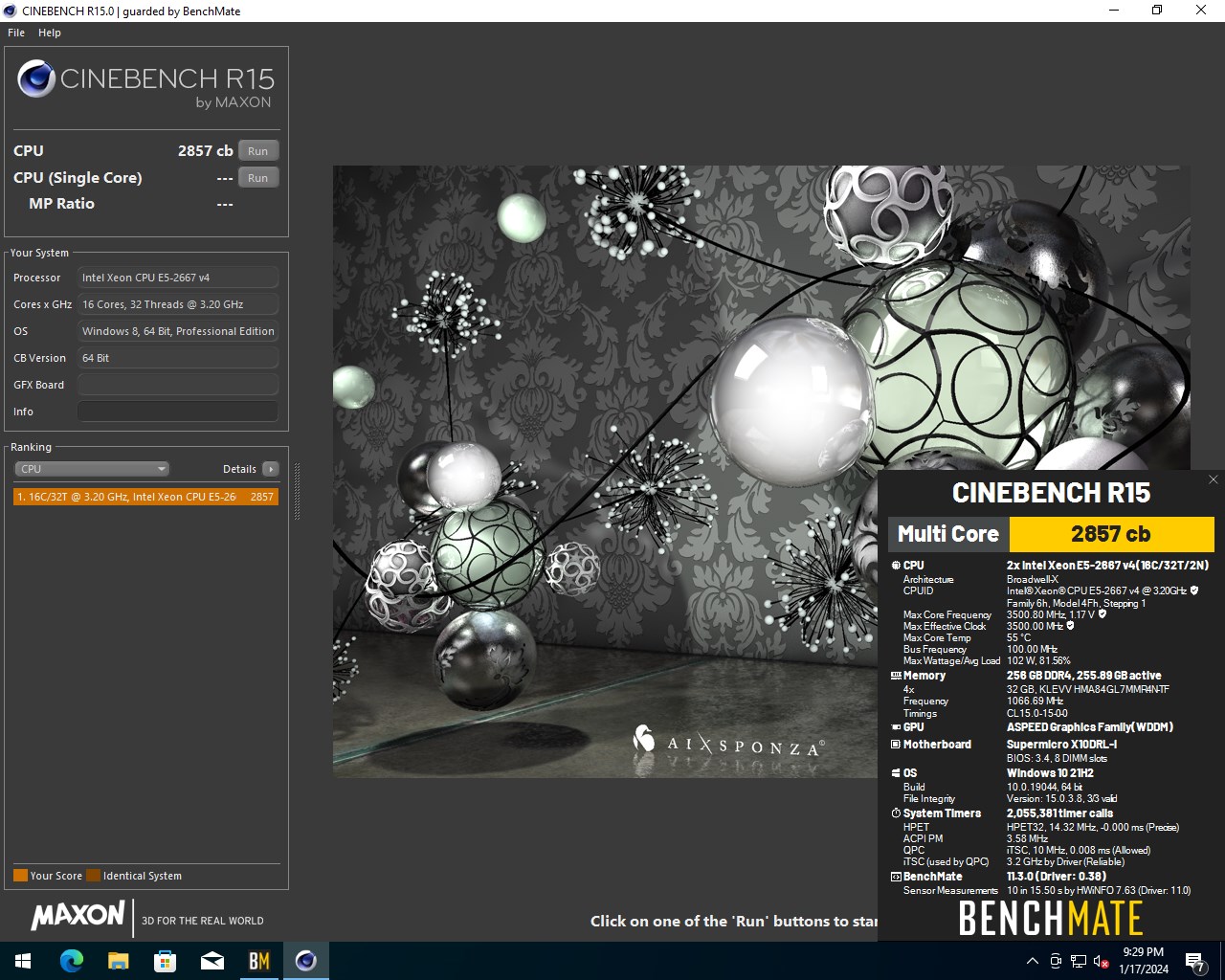
Task: Click the Cinebench taskbar icon
Action: coord(305,961)
